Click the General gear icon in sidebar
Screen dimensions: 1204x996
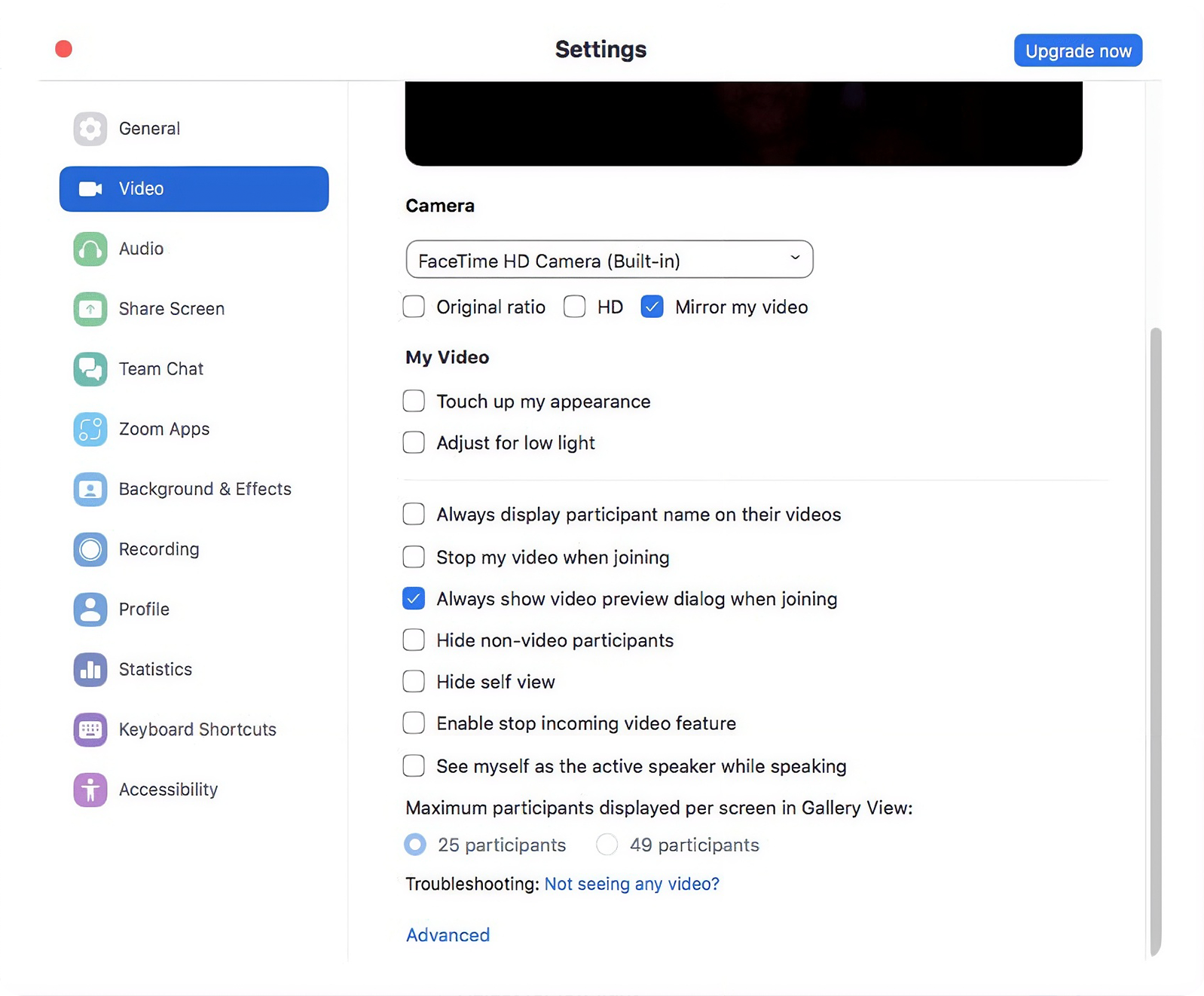(90, 129)
